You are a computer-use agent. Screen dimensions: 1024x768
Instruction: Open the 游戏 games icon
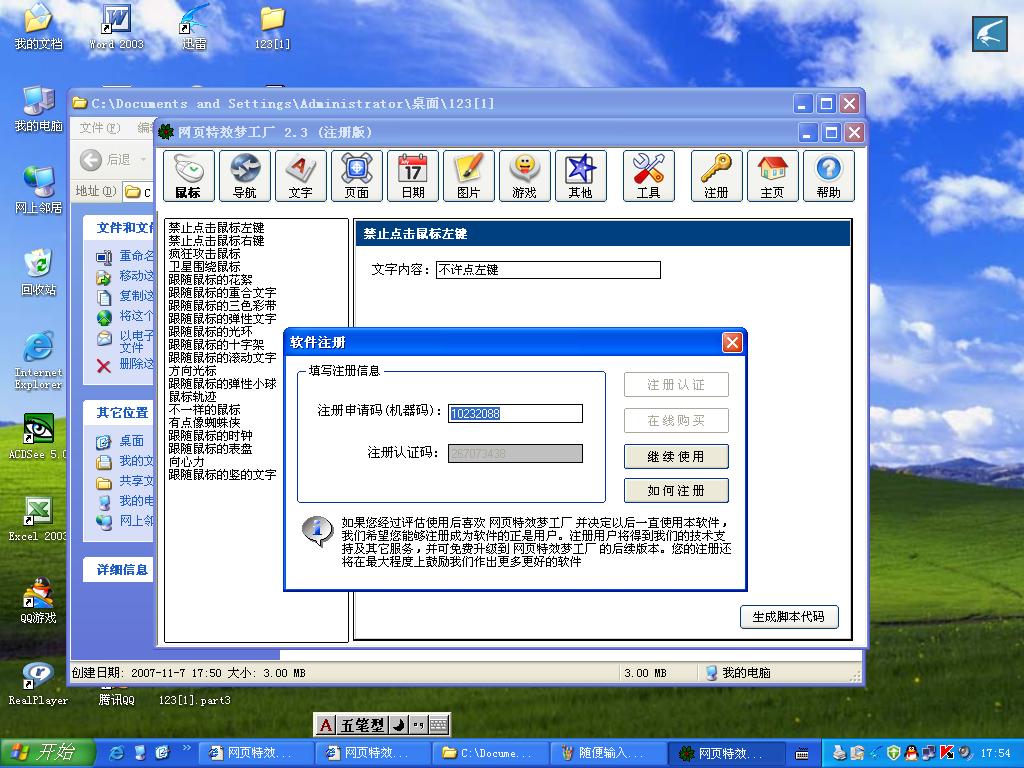pyautogui.click(x=524, y=176)
